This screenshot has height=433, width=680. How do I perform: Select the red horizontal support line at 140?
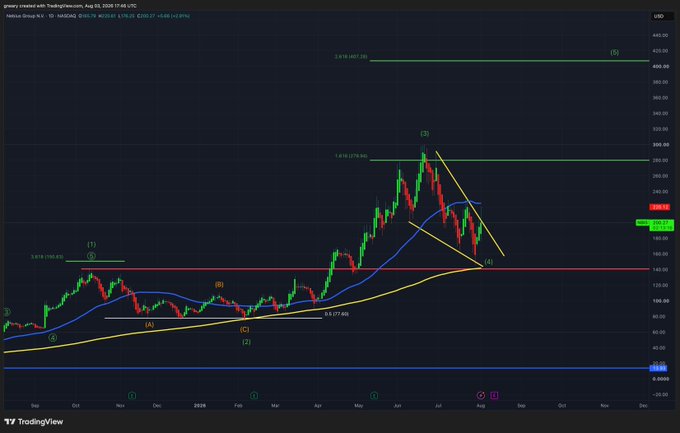pos(365,269)
